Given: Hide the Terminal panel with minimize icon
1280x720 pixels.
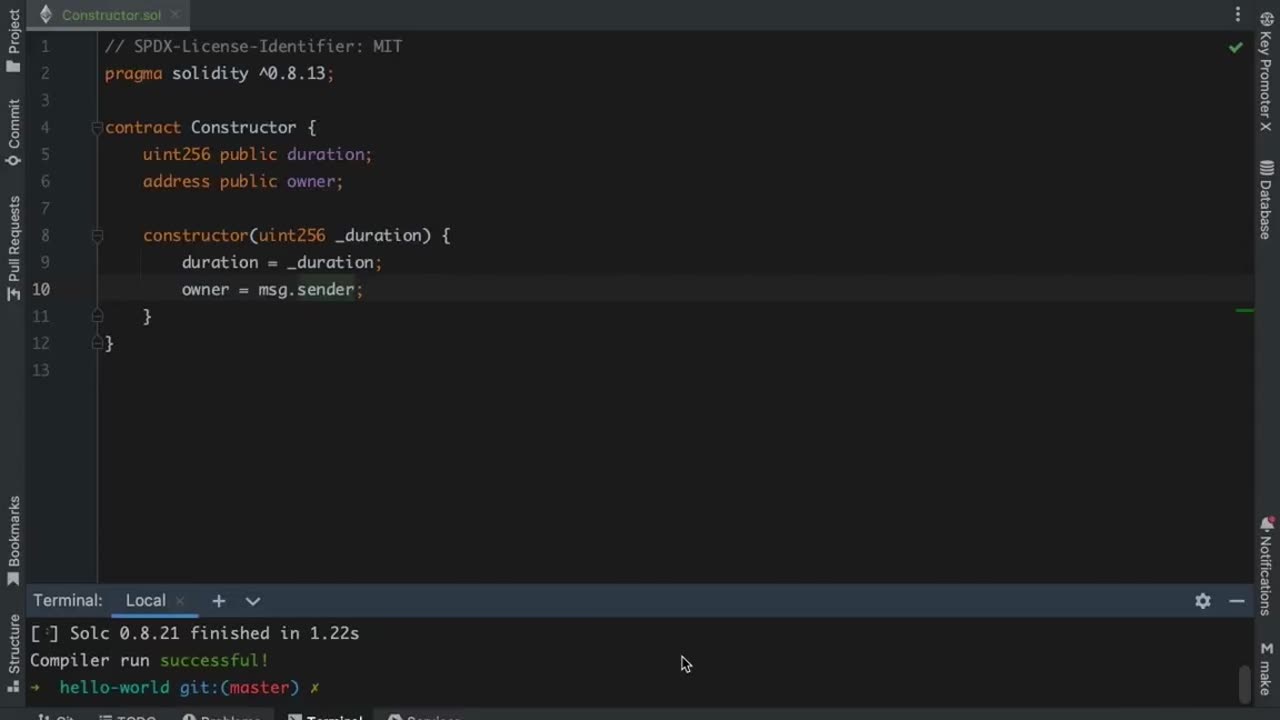Looking at the screenshot, I should point(1237,601).
